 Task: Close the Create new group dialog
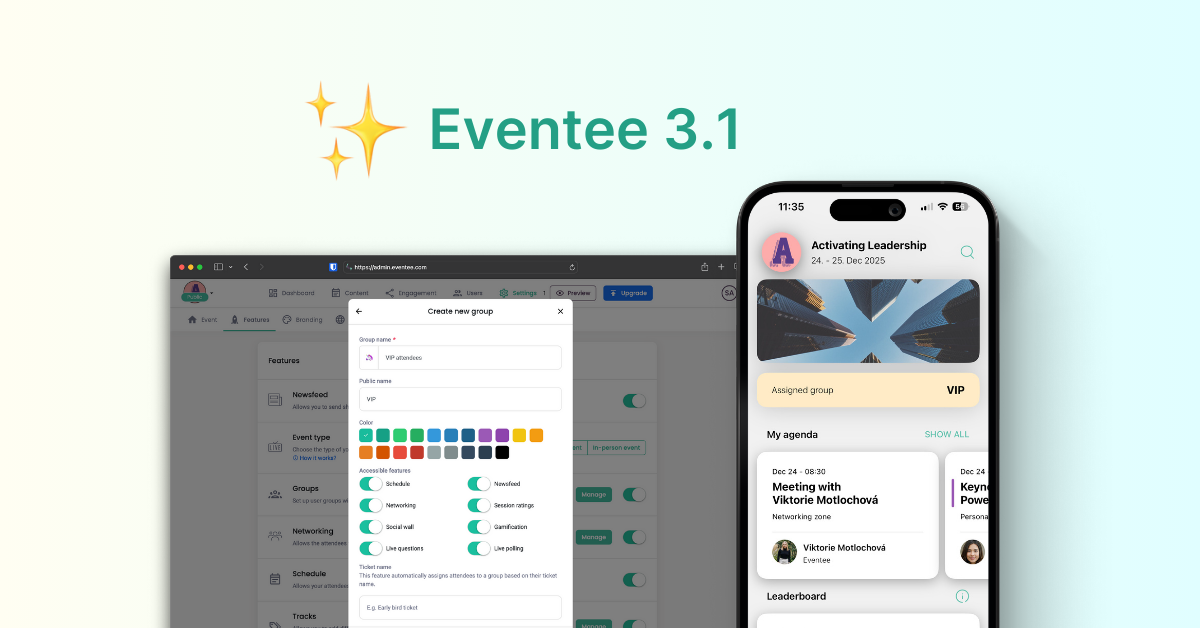(560, 311)
